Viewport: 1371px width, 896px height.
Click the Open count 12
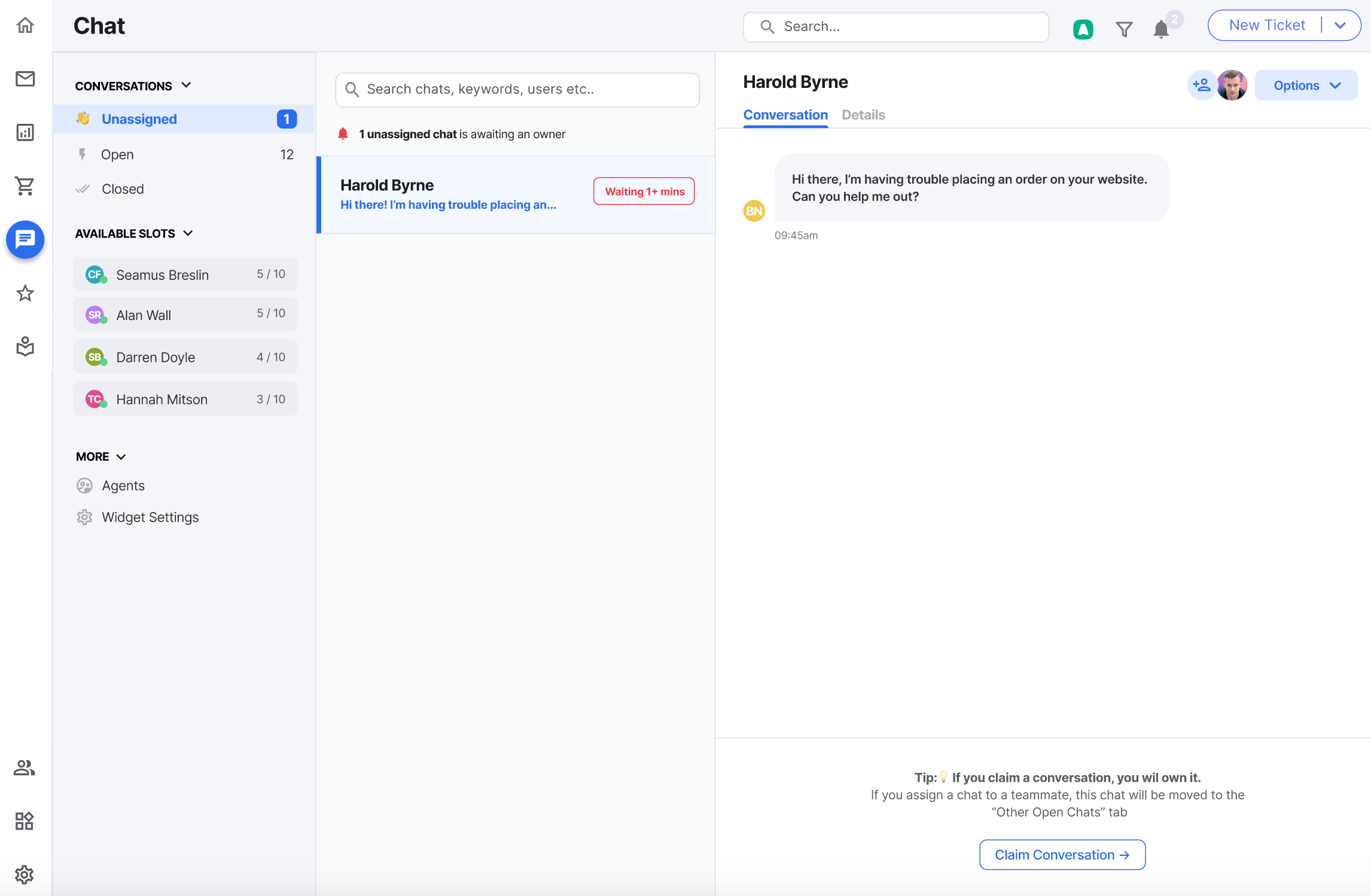click(287, 154)
